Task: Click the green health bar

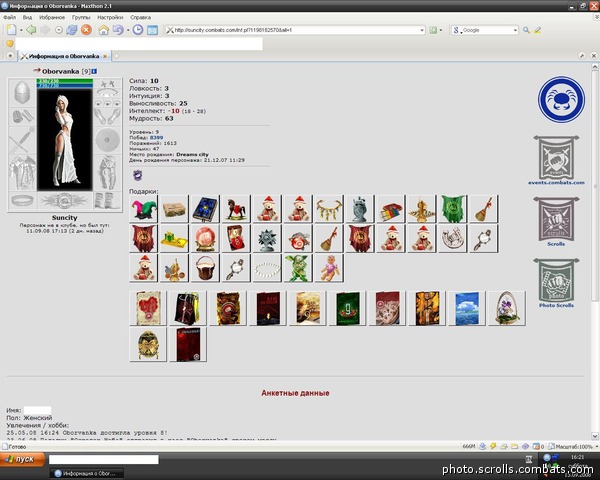Action: pos(65,81)
